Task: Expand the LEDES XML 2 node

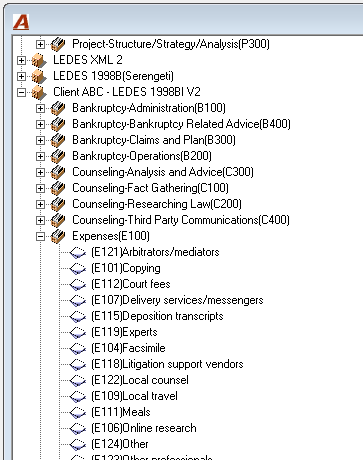Action: point(21,60)
